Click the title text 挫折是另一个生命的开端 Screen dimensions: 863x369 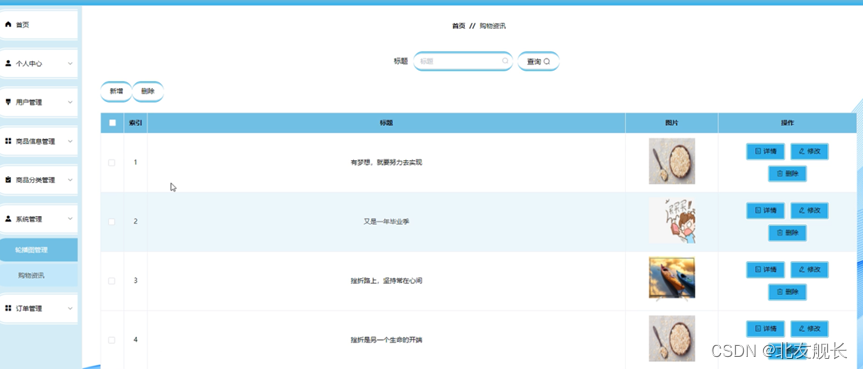386,340
